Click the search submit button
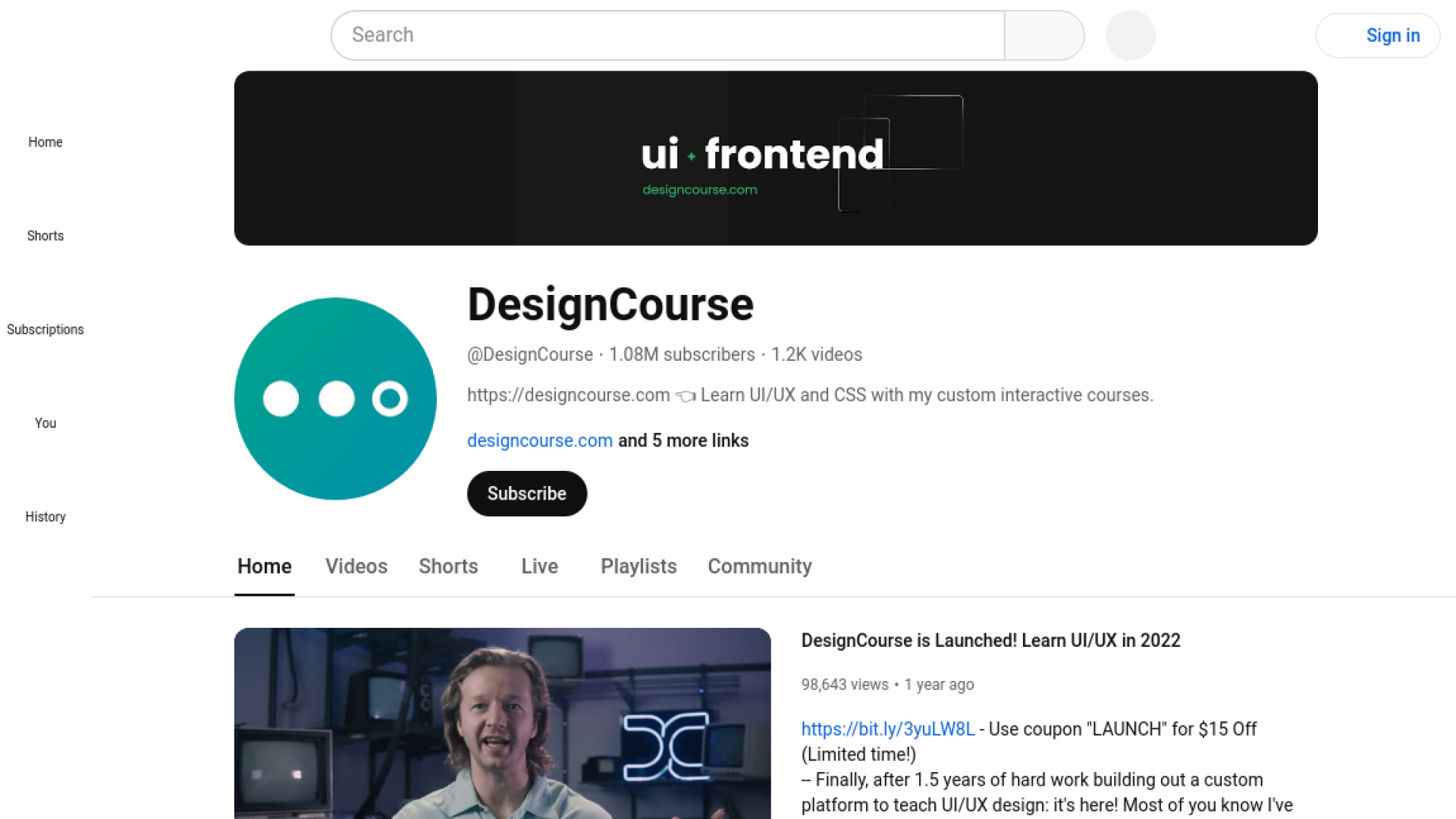1456x819 pixels. coord(1043,35)
